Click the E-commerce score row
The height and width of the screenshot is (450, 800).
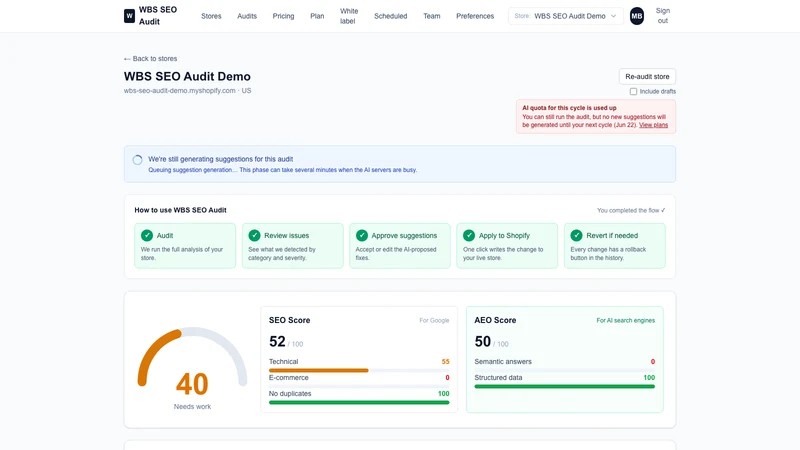point(359,380)
